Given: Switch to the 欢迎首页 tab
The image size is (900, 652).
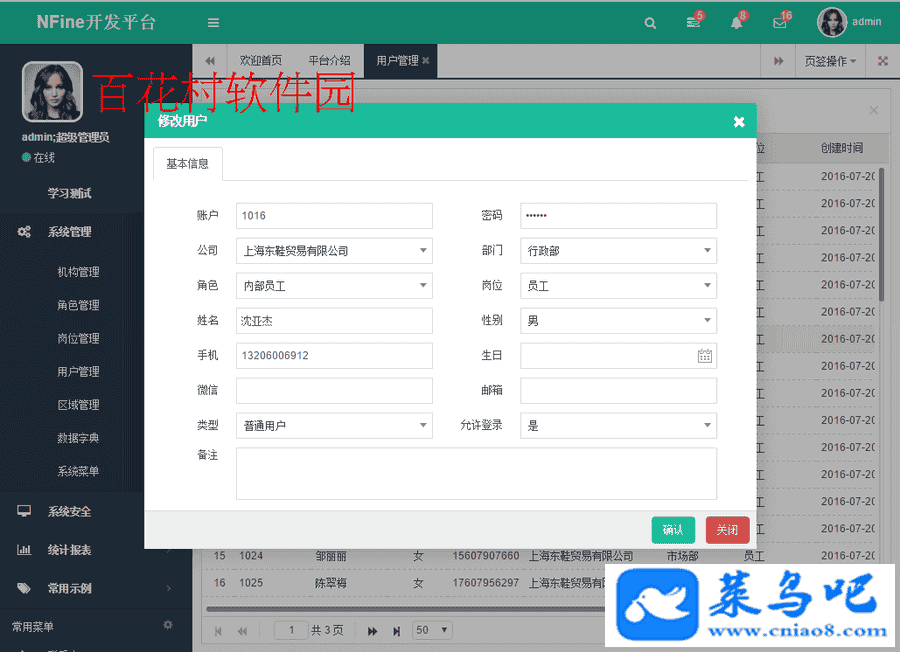Looking at the screenshot, I should tap(260, 61).
